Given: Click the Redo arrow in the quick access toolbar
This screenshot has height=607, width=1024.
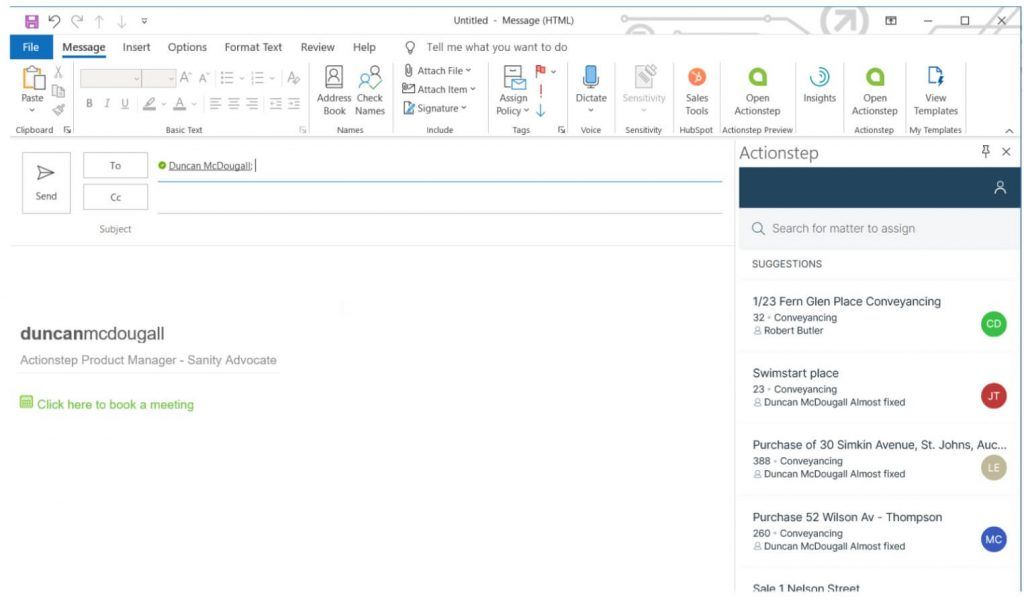Looking at the screenshot, I should click(77, 21).
